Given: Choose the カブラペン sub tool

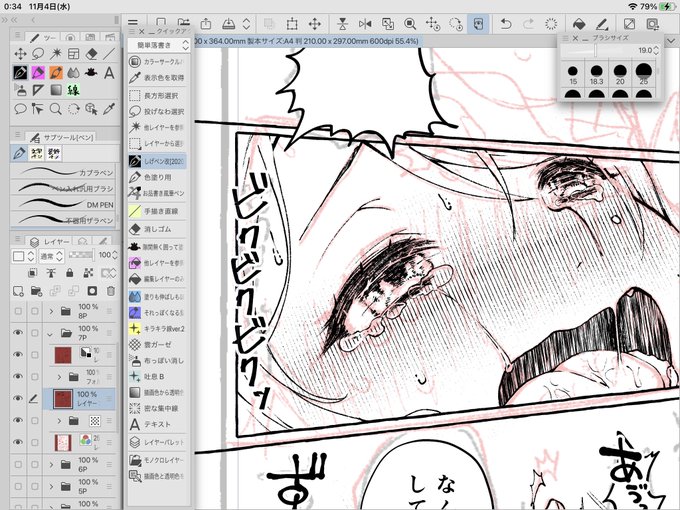Looking at the screenshot, I should (x=64, y=172).
